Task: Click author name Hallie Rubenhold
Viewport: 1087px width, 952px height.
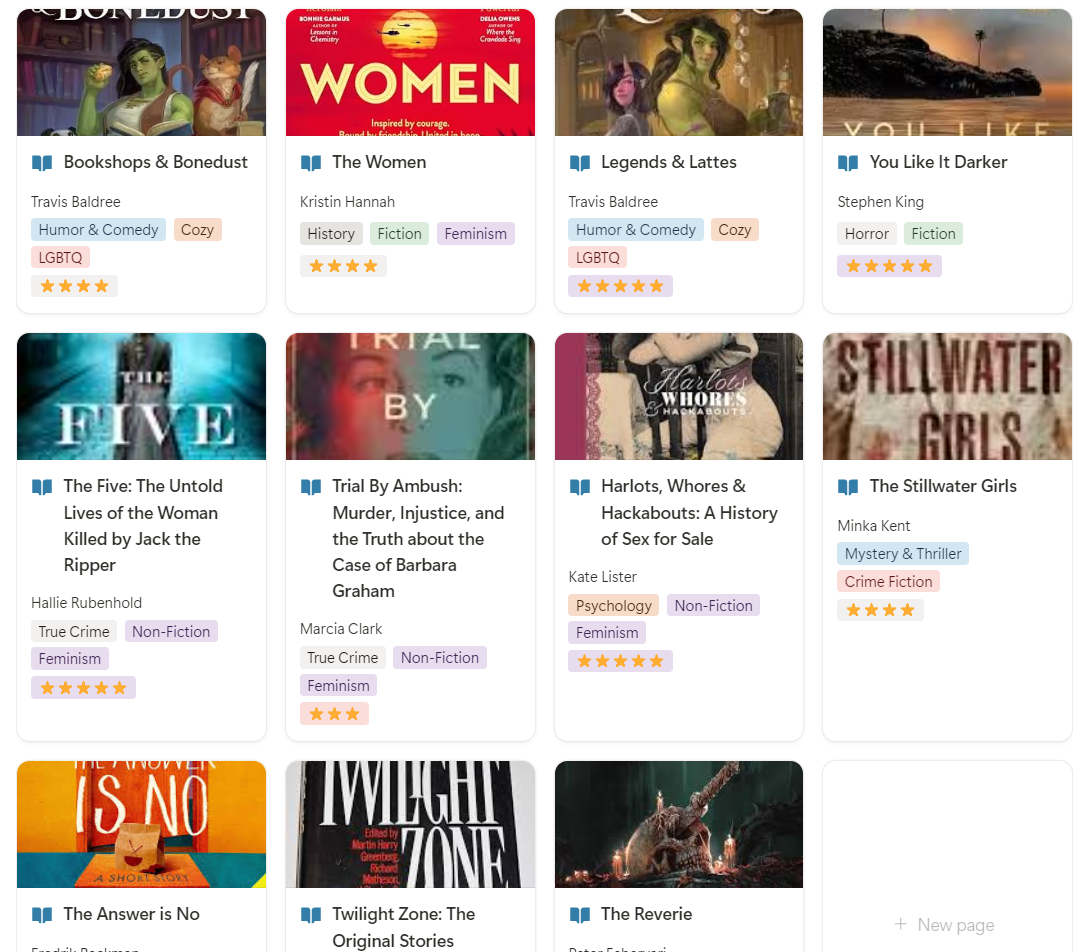Action: pos(87,603)
